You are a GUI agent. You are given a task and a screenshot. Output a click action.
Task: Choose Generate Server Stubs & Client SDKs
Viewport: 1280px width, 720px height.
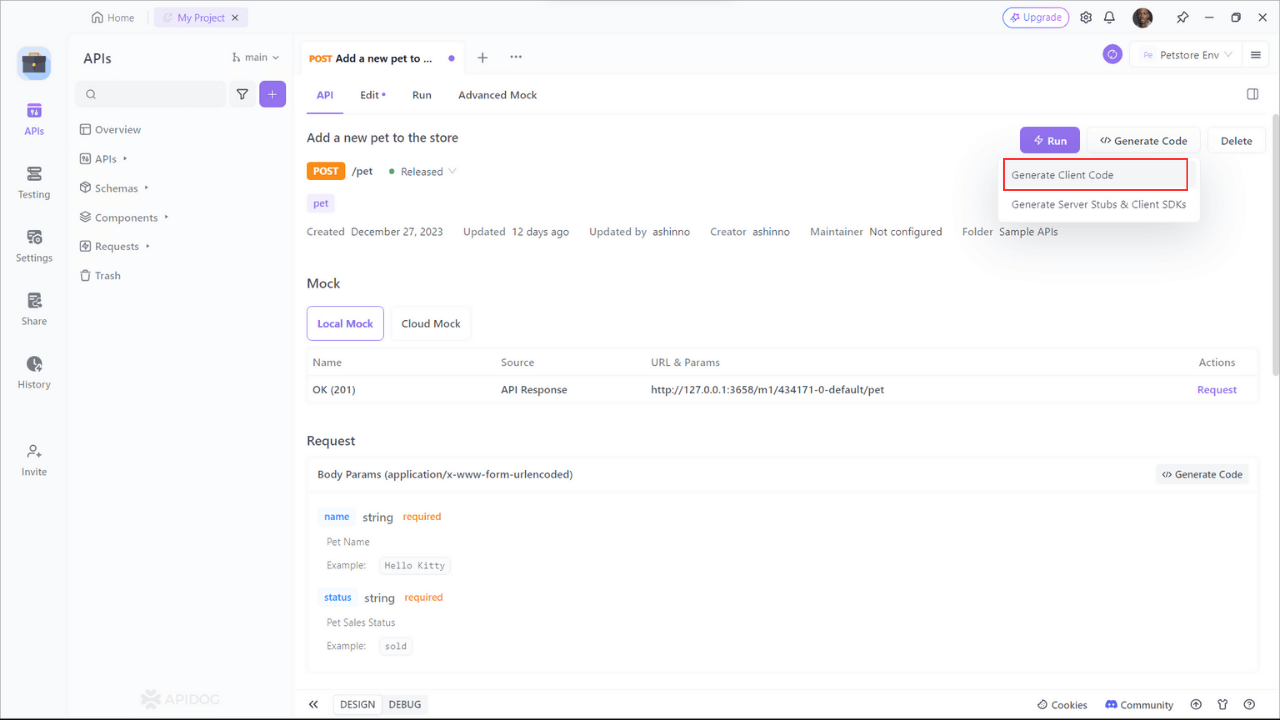coord(1098,204)
